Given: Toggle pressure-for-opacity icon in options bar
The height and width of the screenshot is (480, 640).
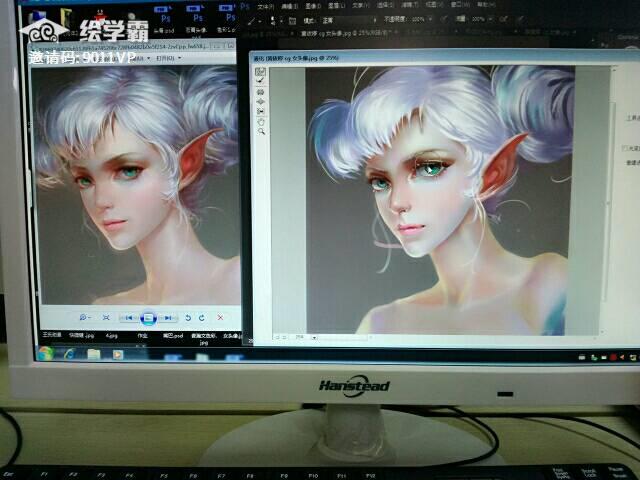Looking at the screenshot, I should click(x=444, y=19).
